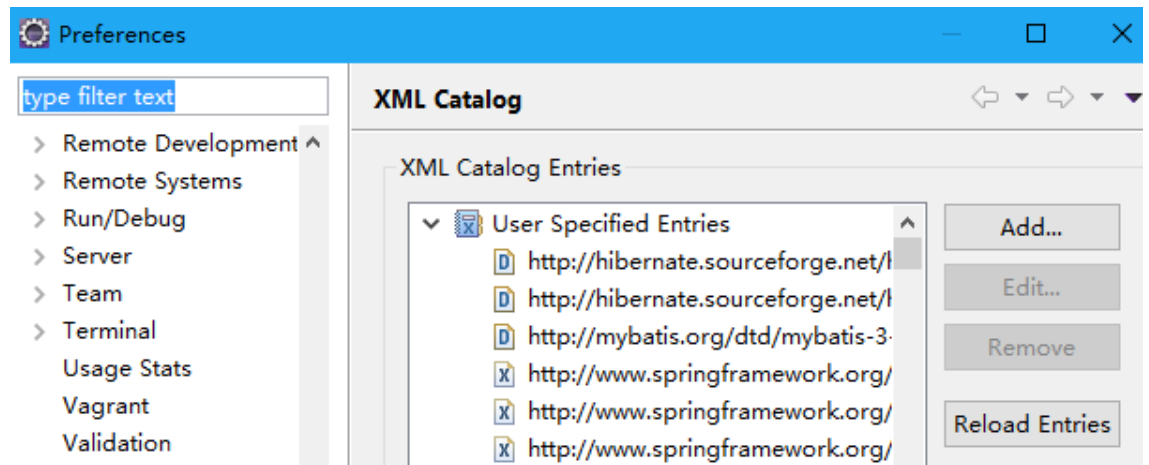The image size is (1149, 465).
Task: Click the Preferences window gear icon
Action: 34,34
